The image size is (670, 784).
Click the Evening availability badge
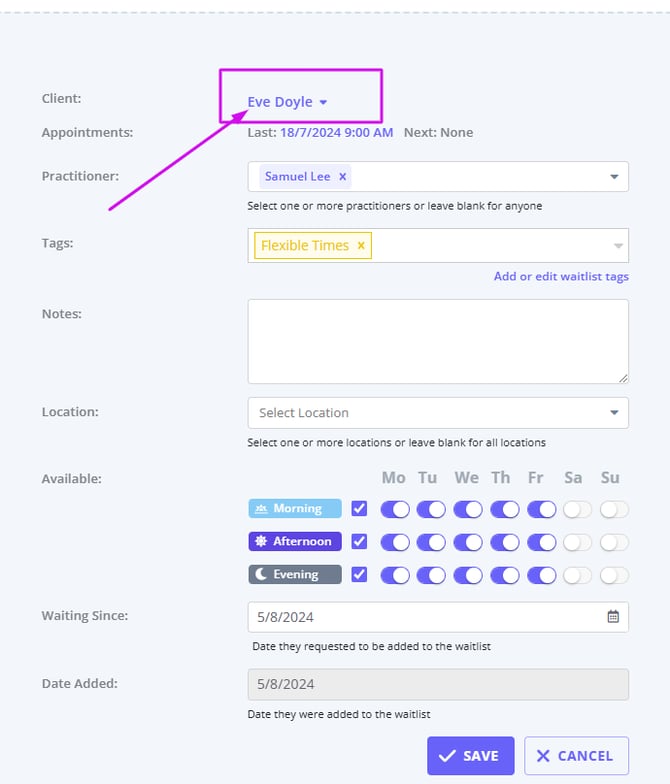pos(295,575)
